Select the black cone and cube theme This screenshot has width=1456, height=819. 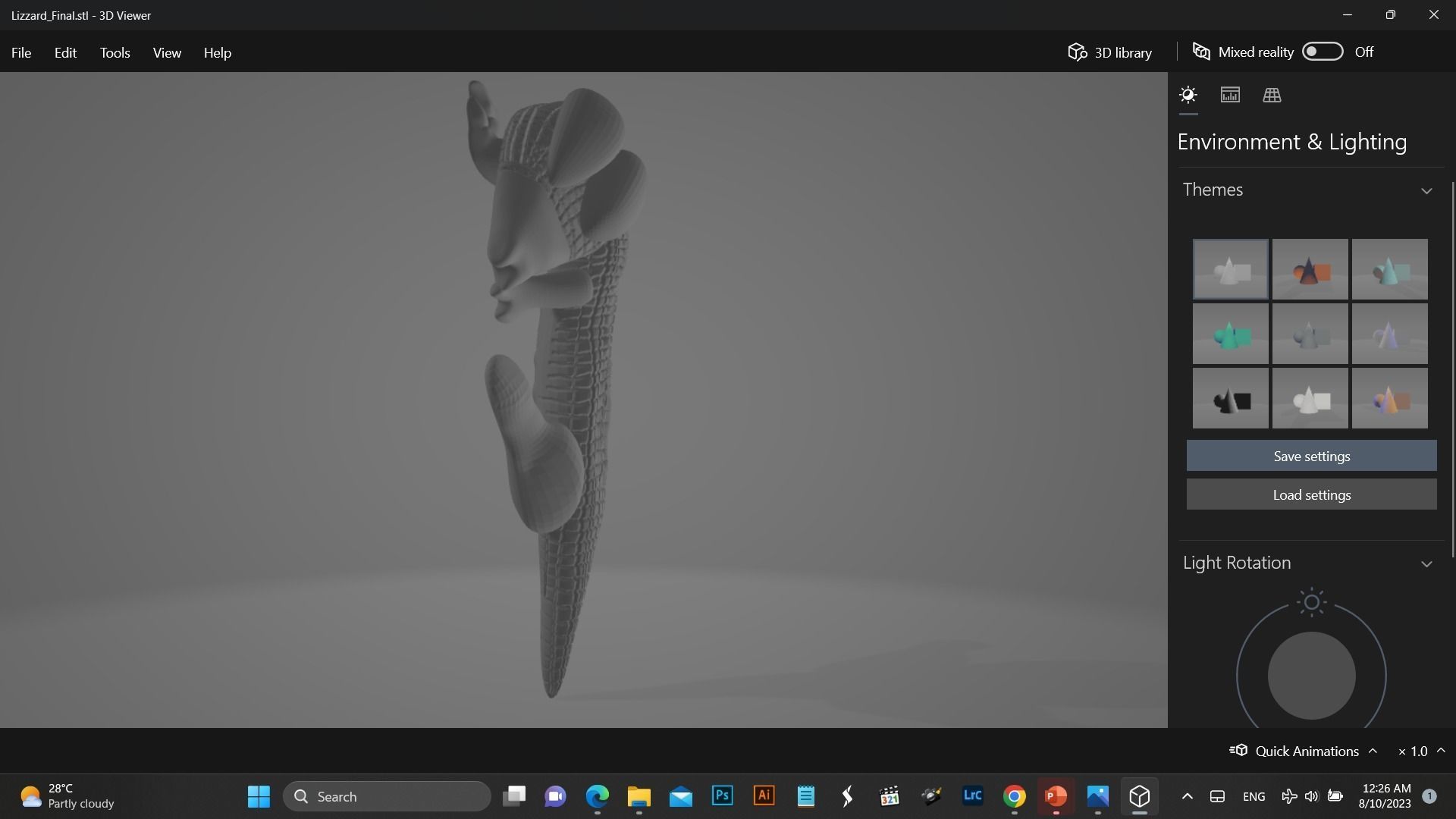(x=1230, y=399)
